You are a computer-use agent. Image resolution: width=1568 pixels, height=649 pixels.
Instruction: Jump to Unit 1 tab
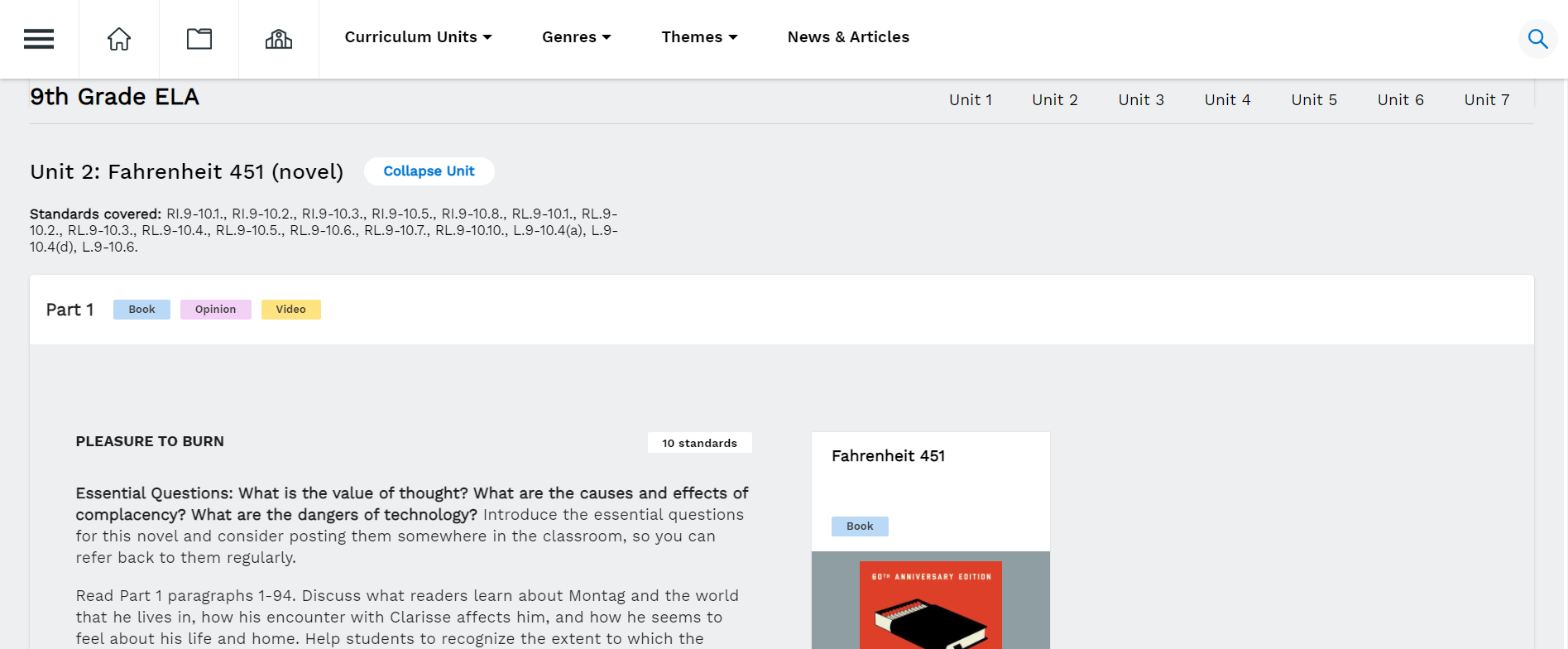click(x=971, y=100)
